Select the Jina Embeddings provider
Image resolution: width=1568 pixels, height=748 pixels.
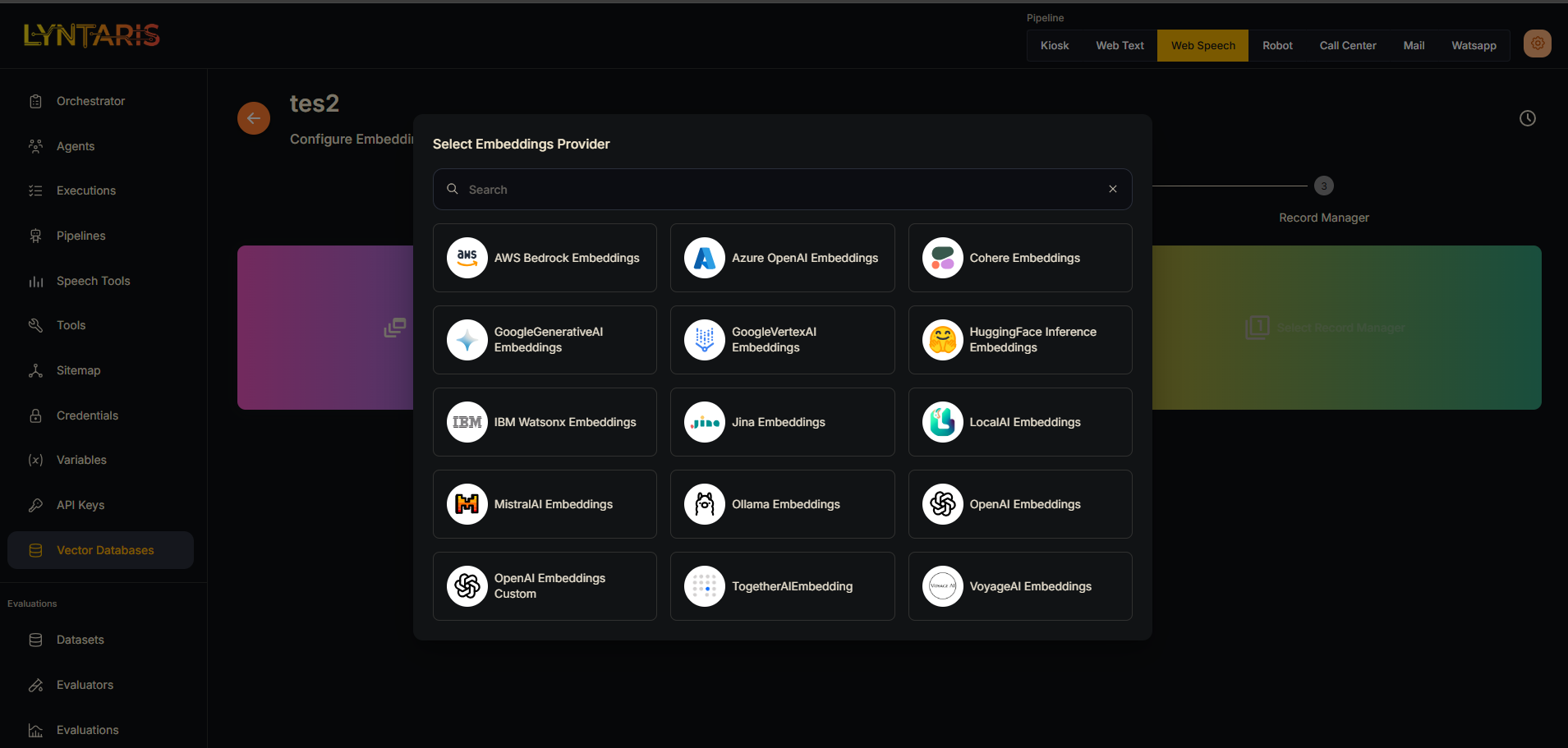click(782, 422)
